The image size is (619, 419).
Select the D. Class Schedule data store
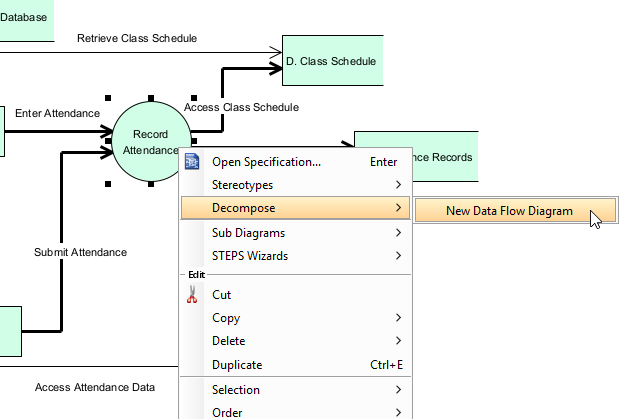pyautogui.click(x=332, y=62)
